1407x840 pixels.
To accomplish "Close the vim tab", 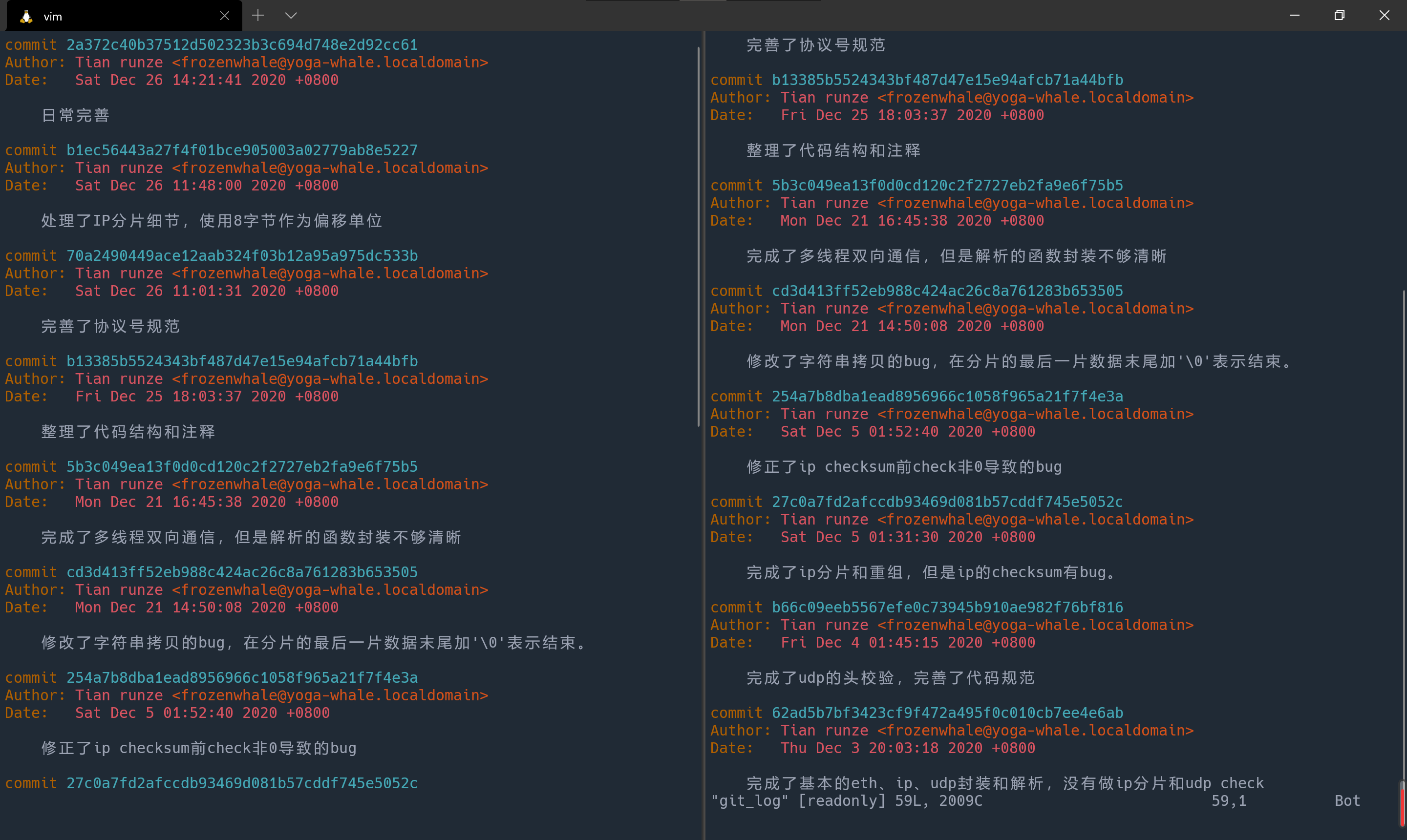I will click(225, 16).
